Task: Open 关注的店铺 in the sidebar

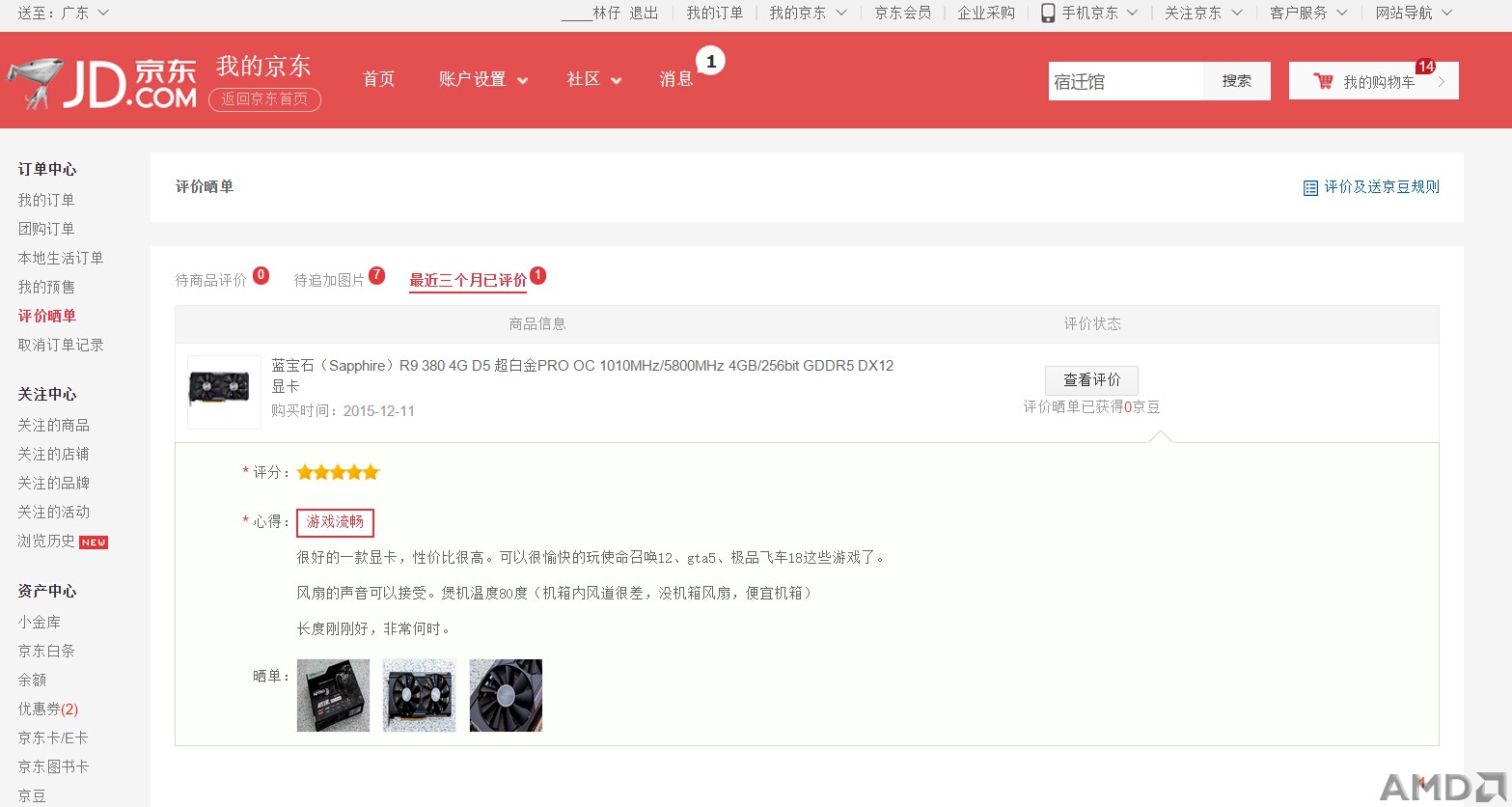Action: coord(53,454)
